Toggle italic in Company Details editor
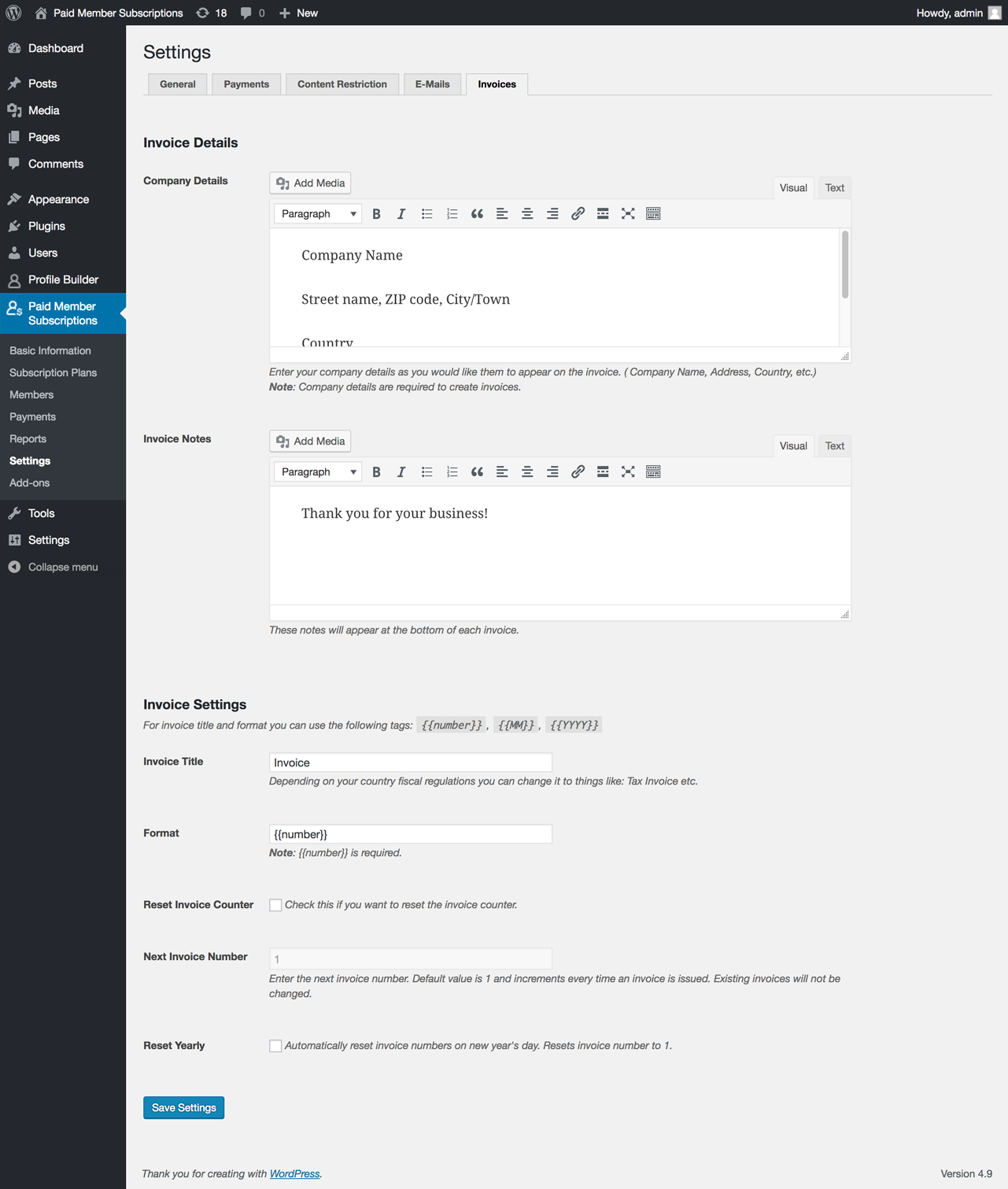The width and height of the screenshot is (1008, 1189). (401, 214)
